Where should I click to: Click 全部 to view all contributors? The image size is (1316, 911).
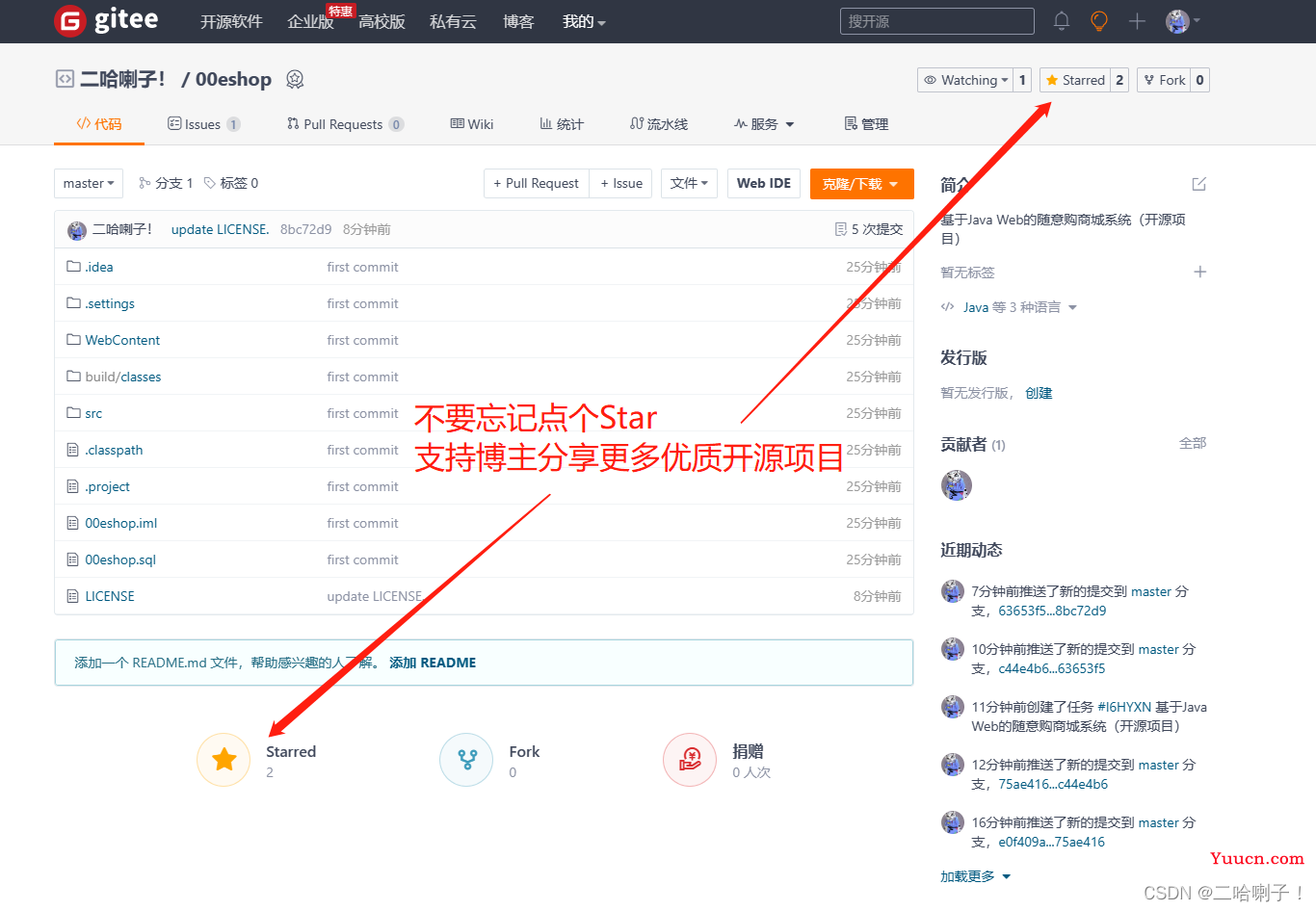(1193, 443)
